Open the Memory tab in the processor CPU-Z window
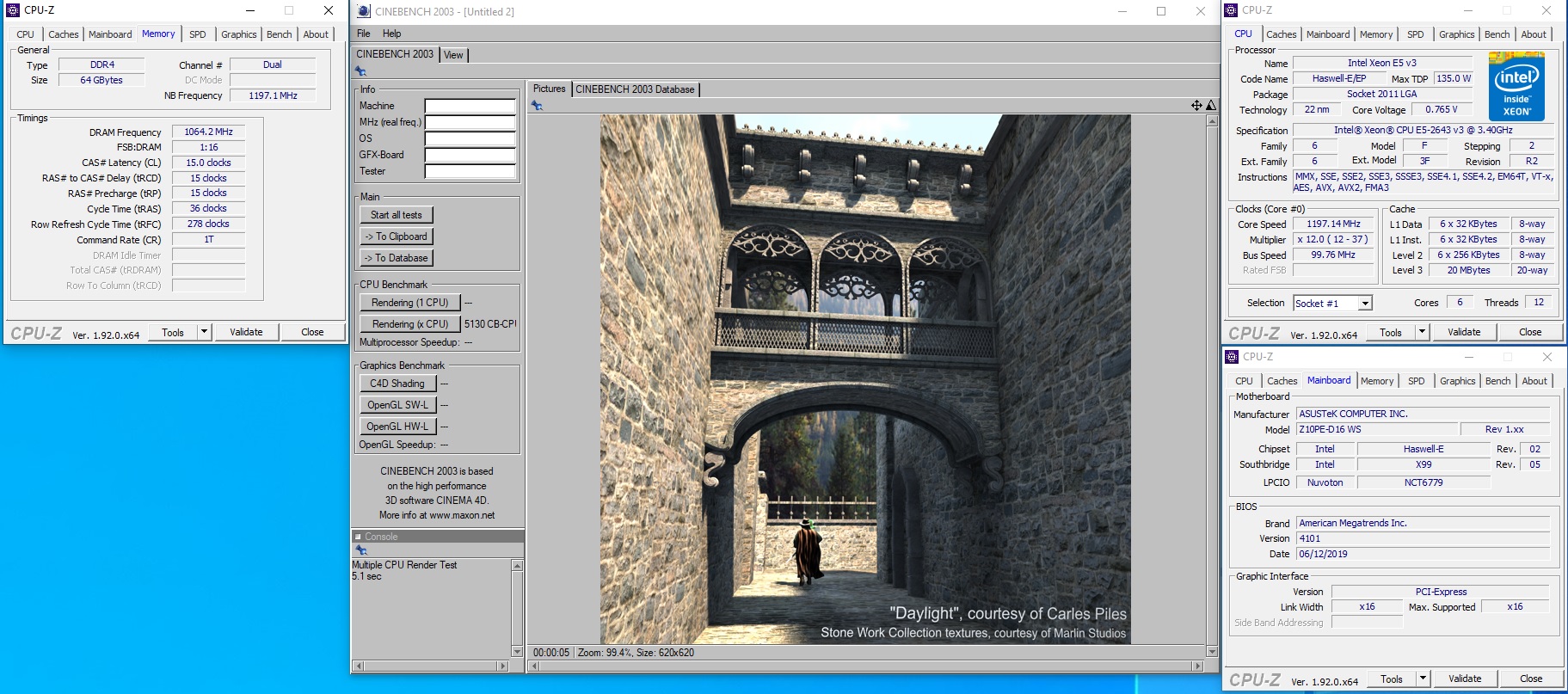The width and height of the screenshot is (1568, 694). 1376,34
